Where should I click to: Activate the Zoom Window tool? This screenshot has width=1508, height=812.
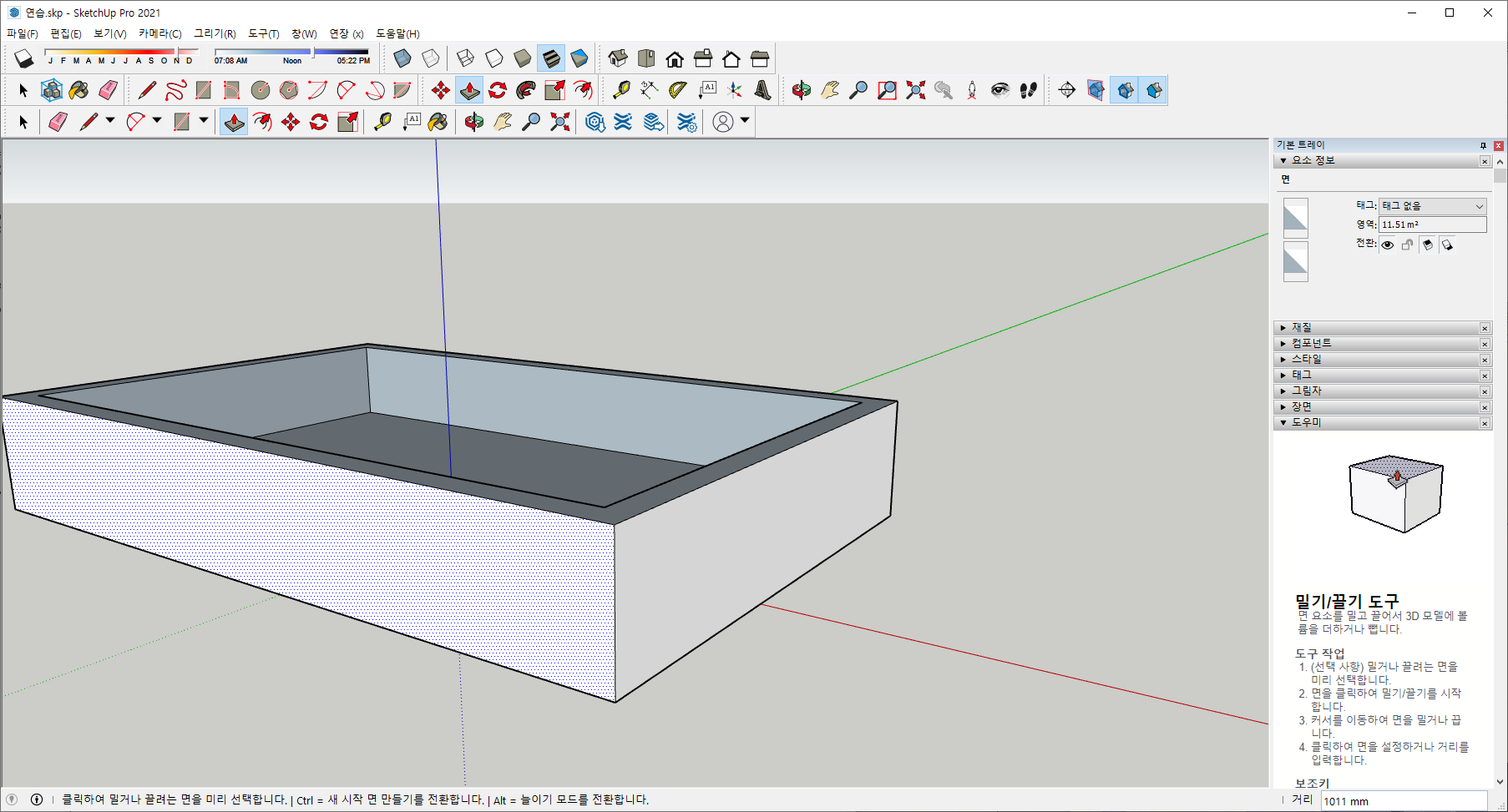[x=887, y=90]
